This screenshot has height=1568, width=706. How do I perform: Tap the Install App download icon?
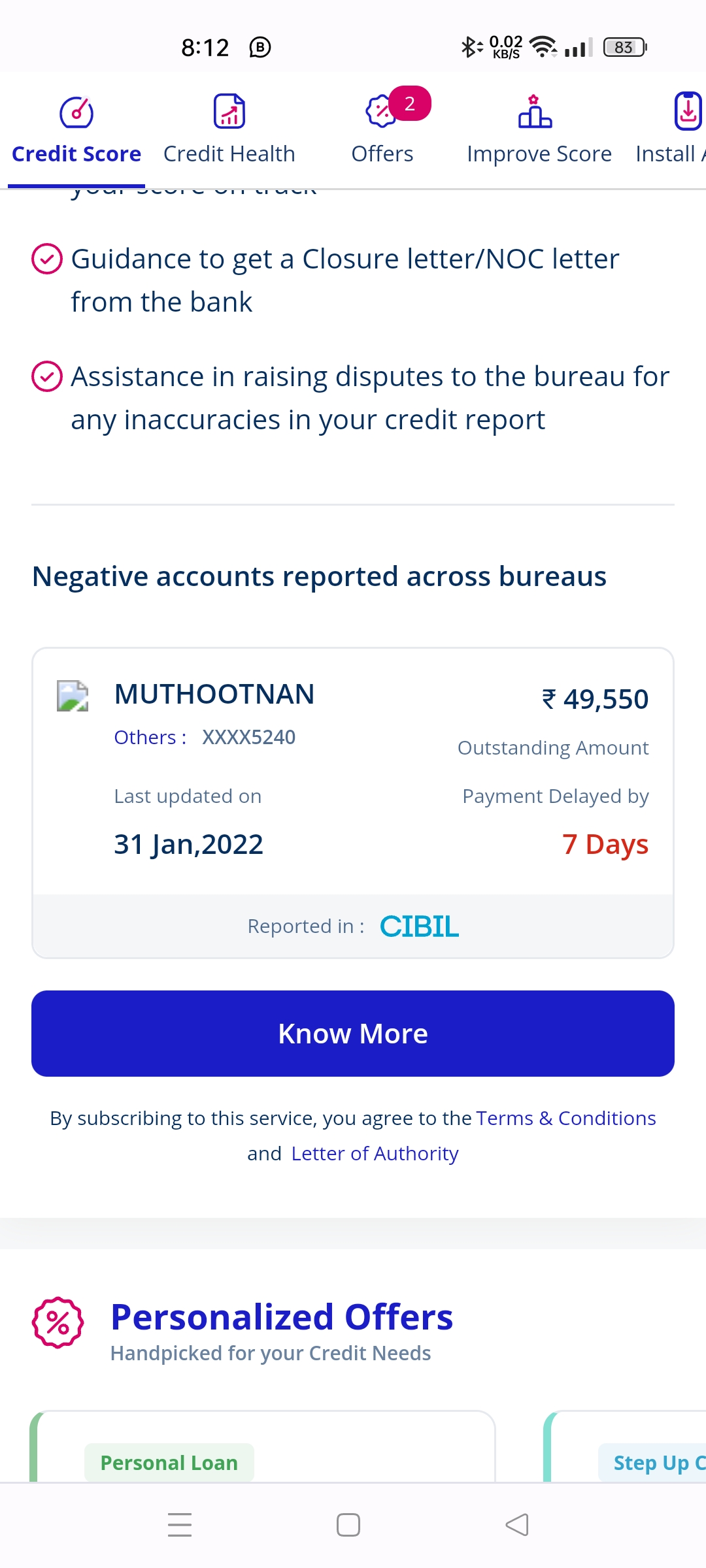[x=688, y=111]
